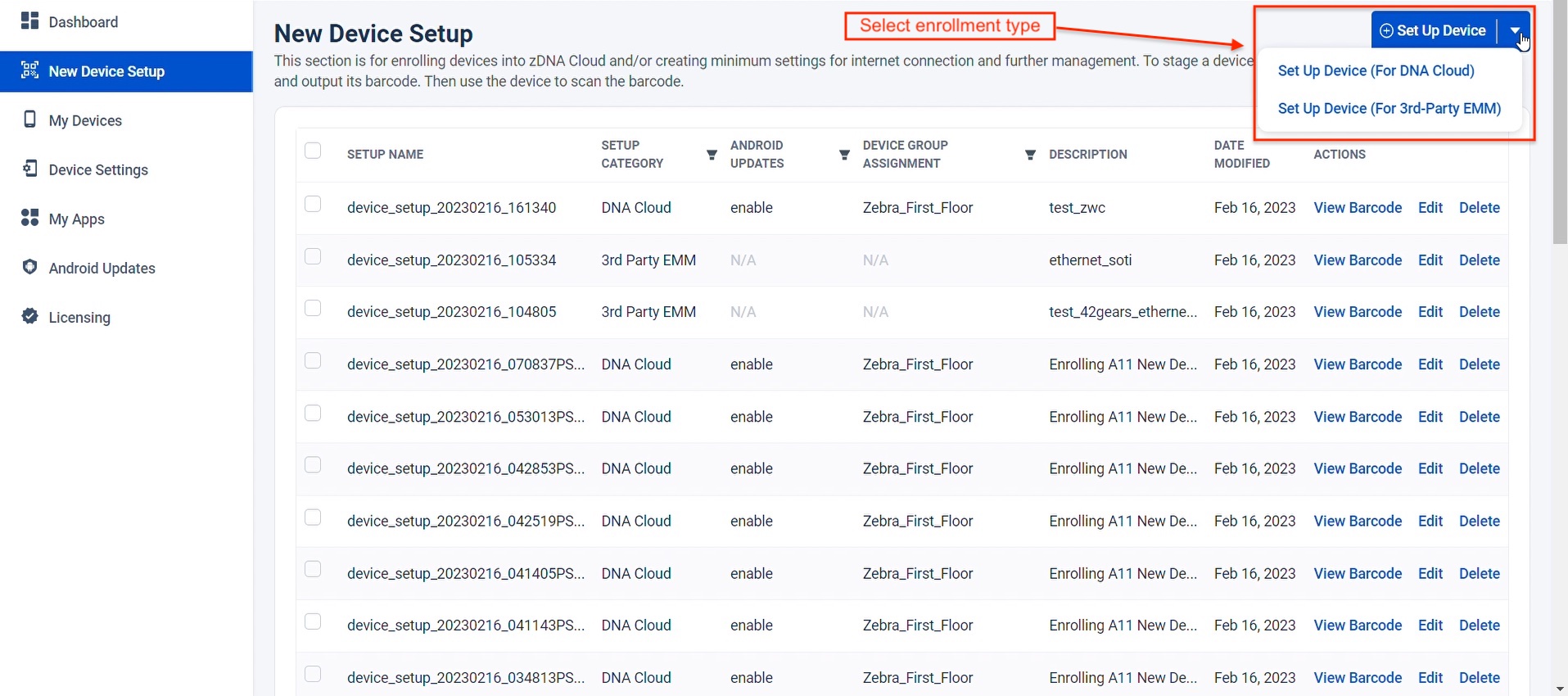Click the Licensing badge icon
The image size is (1568, 696).
[x=29, y=317]
